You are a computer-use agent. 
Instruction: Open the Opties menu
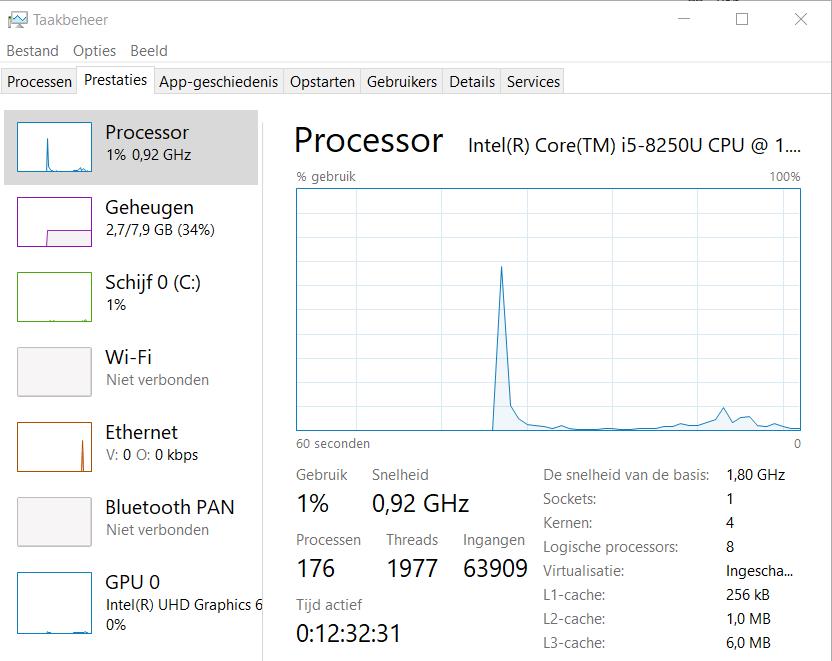94,51
